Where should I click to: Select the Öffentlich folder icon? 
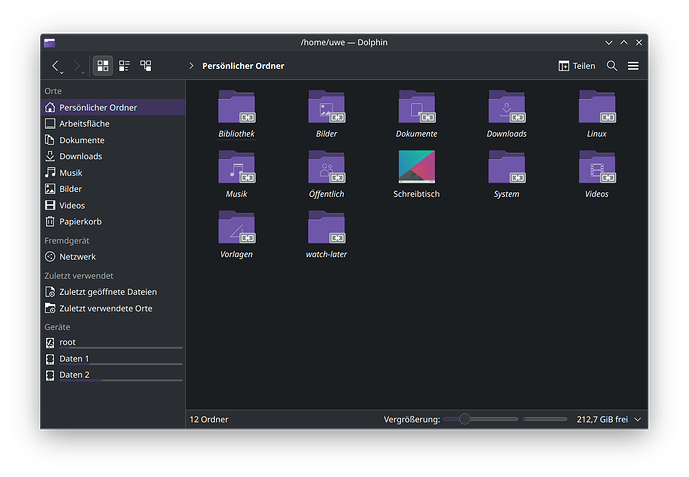coord(326,167)
